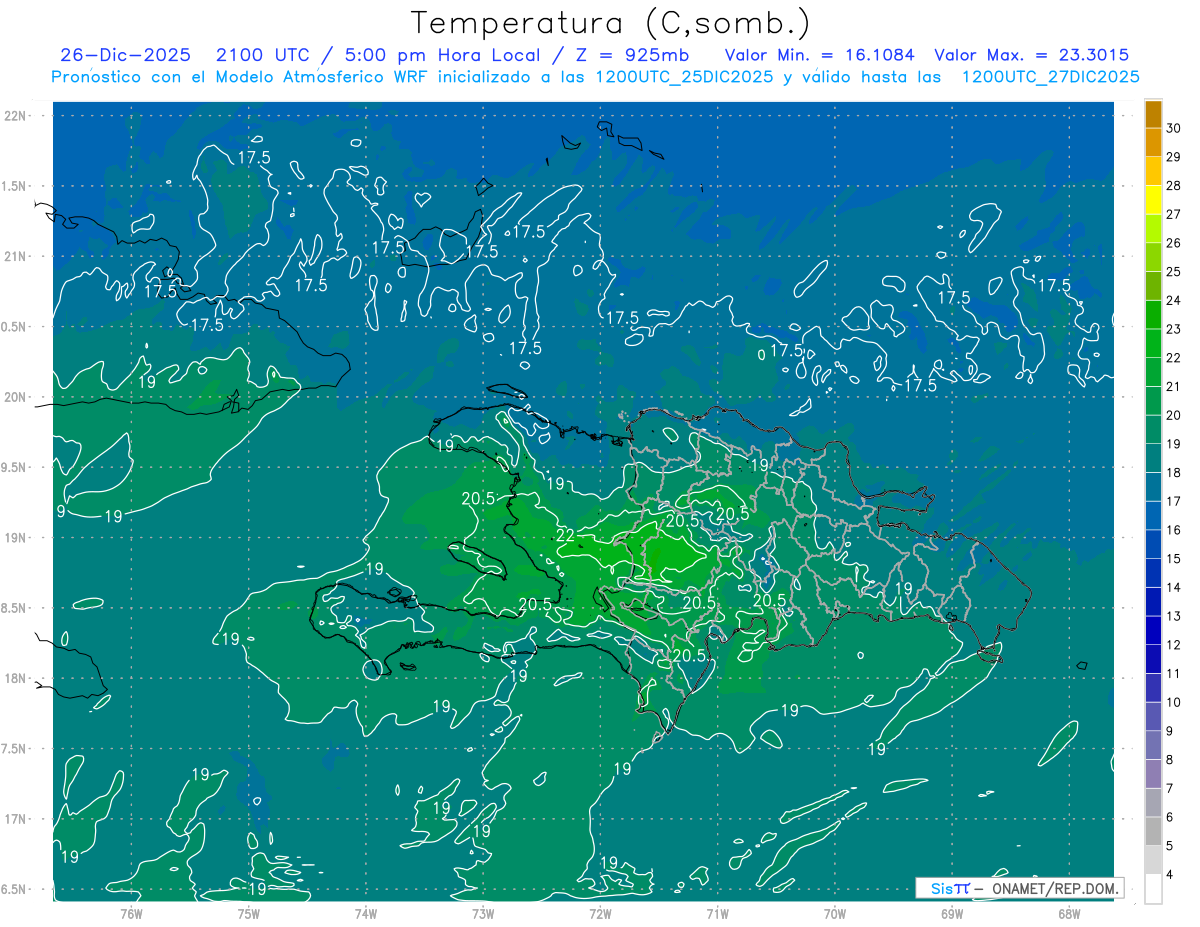
Task: Click "Valor Min. = 16.1084" in header
Action: 819,55
